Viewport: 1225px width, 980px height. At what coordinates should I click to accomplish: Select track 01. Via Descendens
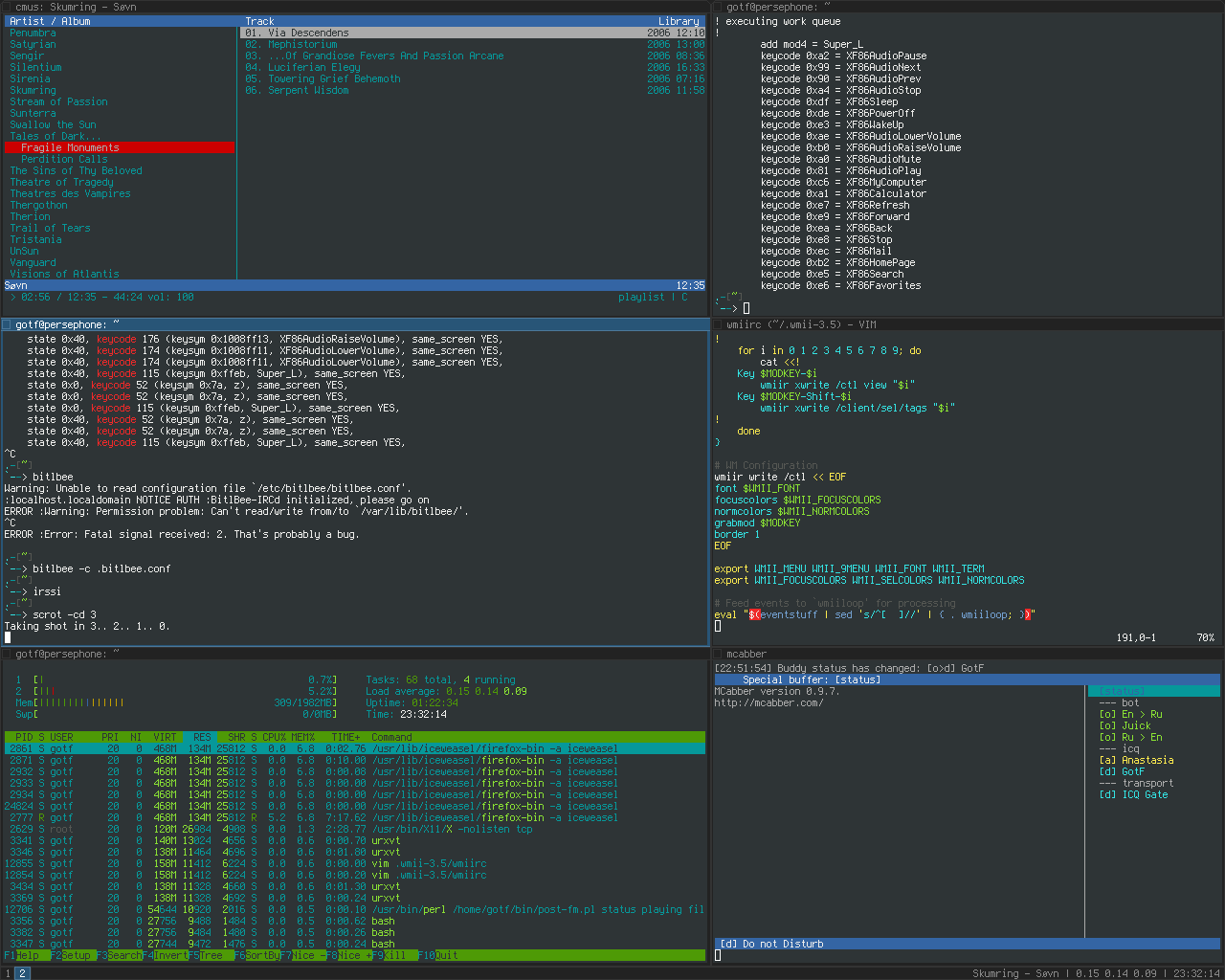pos(474,33)
